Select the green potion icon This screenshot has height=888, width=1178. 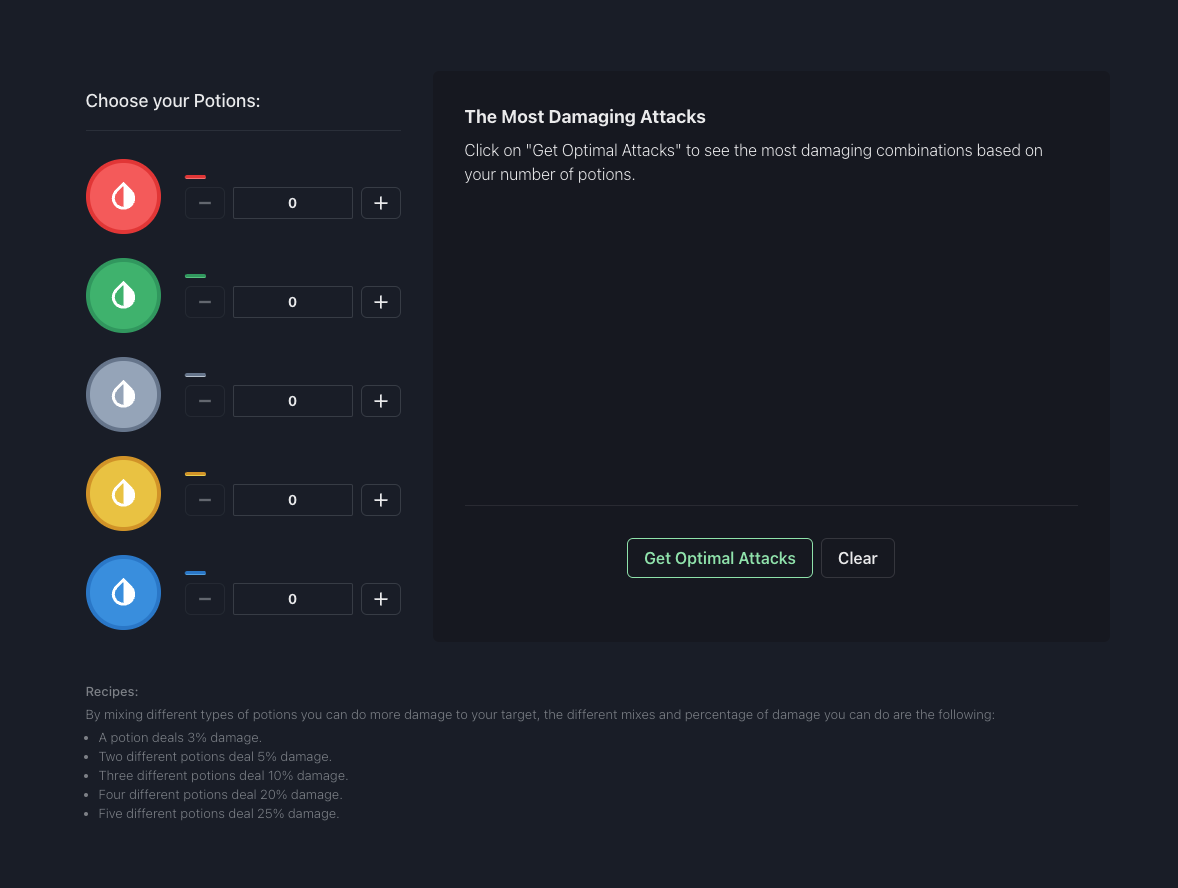pyautogui.click(x=123, y=295)
